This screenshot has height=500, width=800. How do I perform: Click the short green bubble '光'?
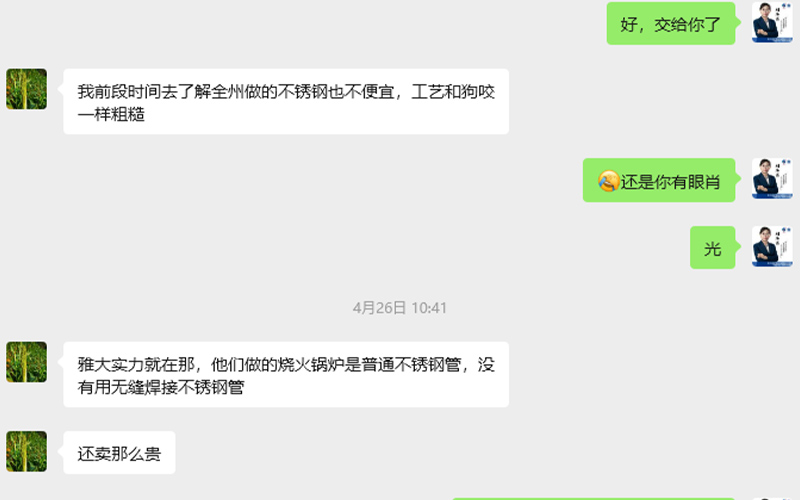713,247
